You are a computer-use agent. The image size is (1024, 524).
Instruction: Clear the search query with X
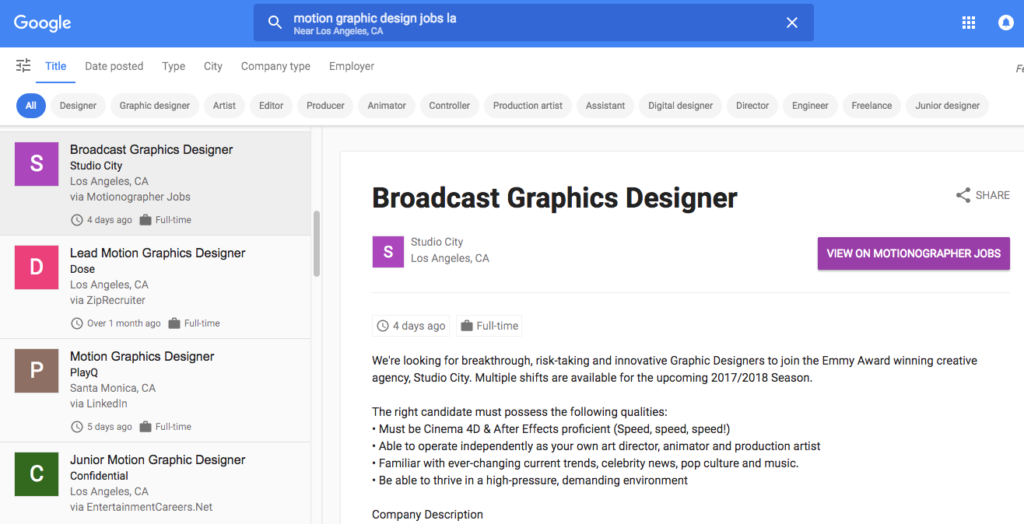[x=792, y=23]
